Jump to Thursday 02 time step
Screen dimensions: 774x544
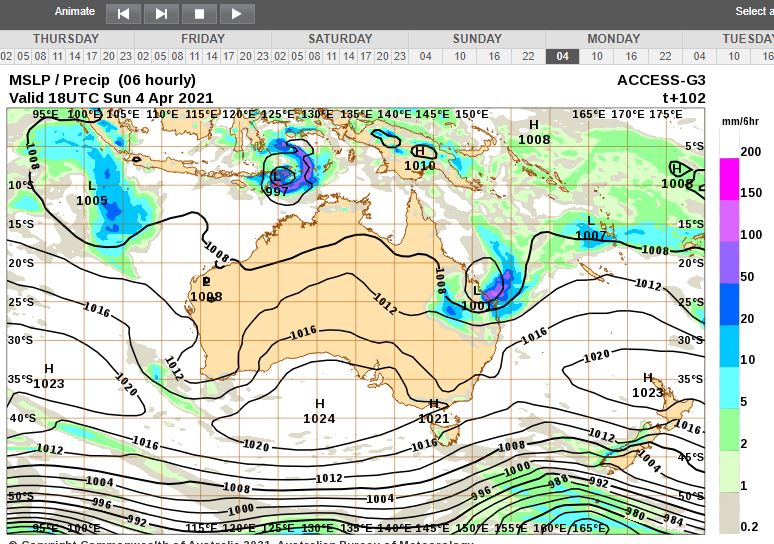[7, 56]
